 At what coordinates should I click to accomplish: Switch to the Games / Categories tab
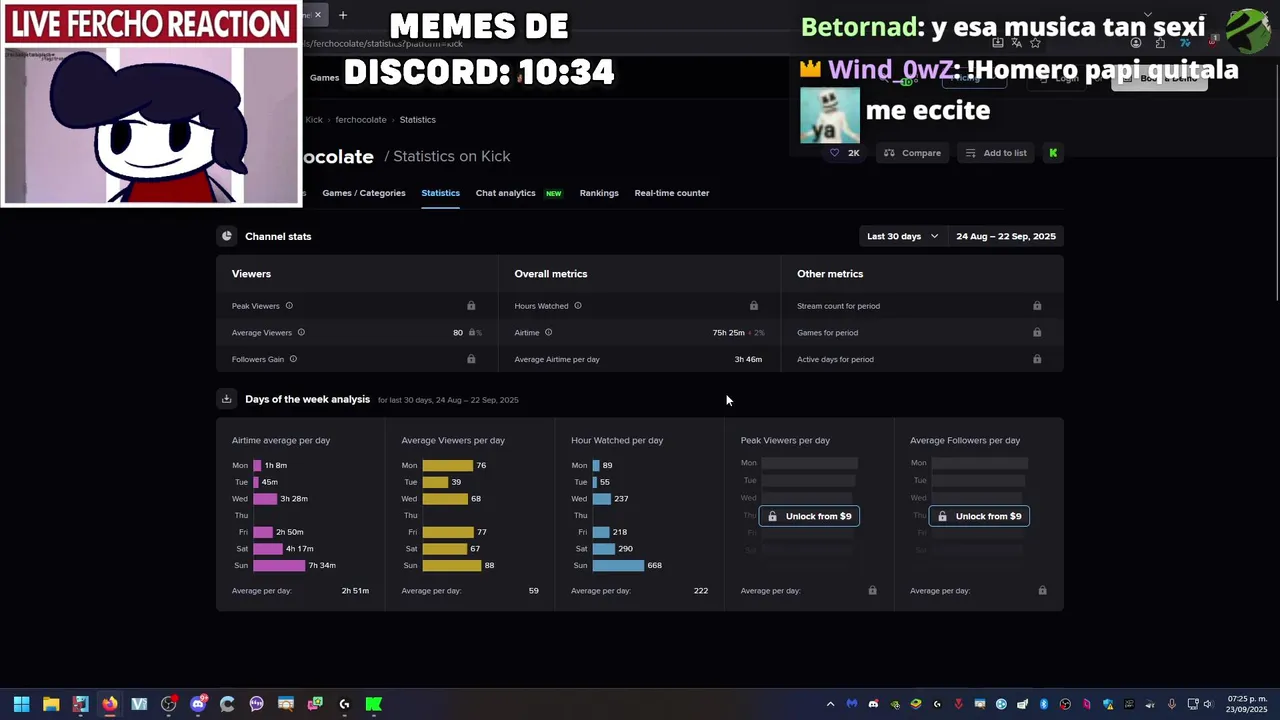point(364,193)
